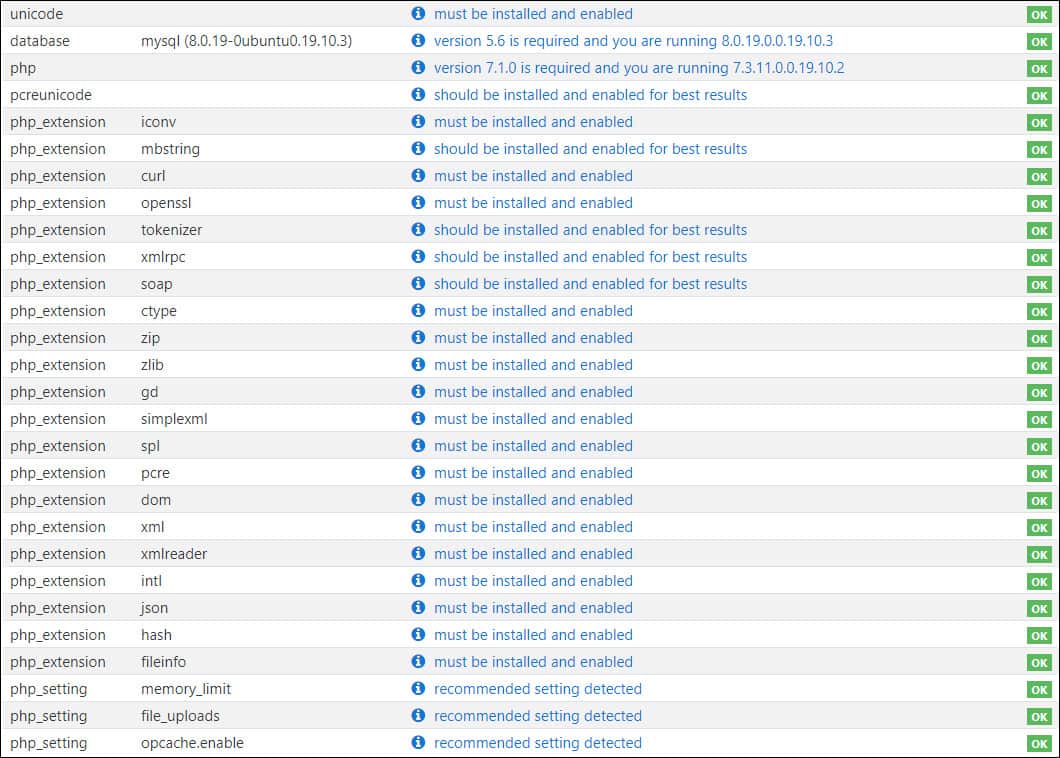1060x758 pixels.
Task: Click the info icon next to pcreunicode
Action: [419, 95]
